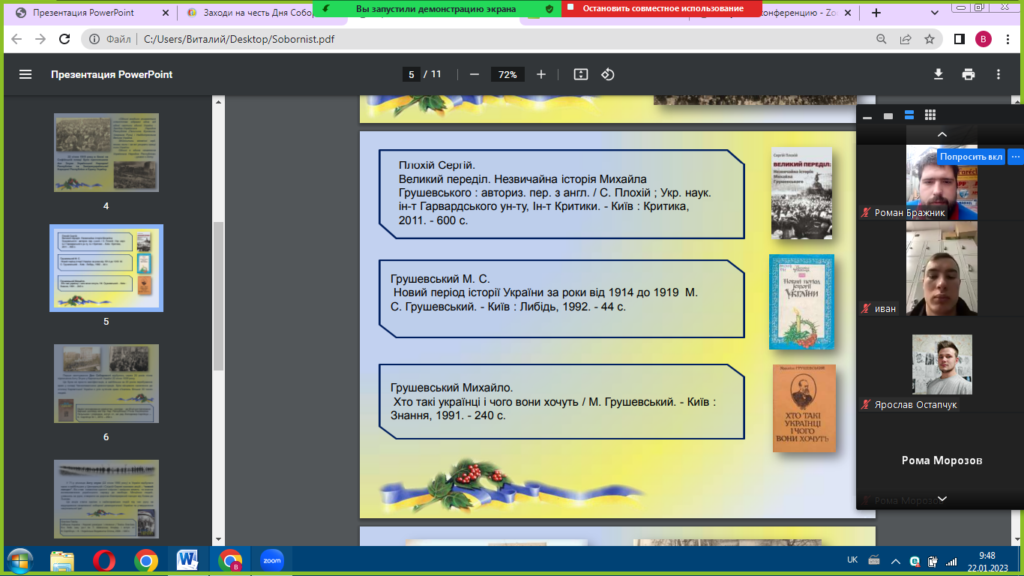Open the Заходи на честь Дня Соборності tab
Image resolution: width=1024 pixels, height=576 pixels.
pyautogui.click(x=250, y=13)
